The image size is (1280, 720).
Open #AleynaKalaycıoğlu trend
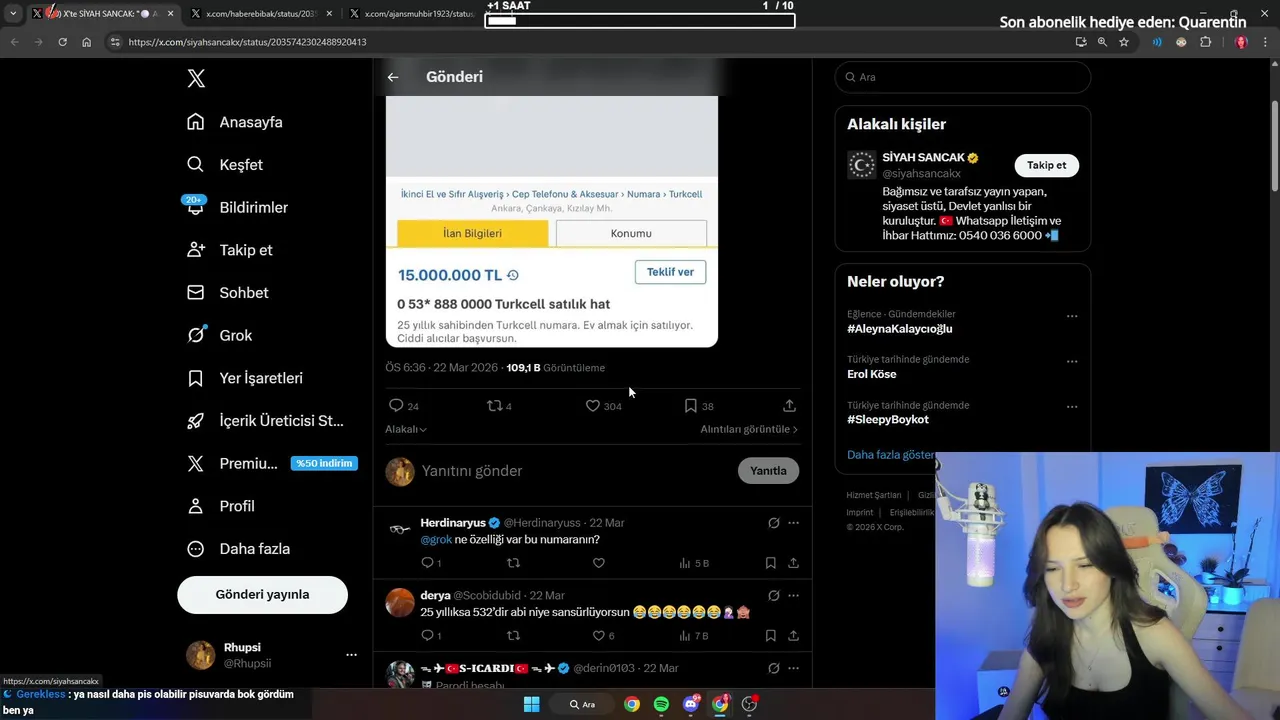click(x=899, y=329)
